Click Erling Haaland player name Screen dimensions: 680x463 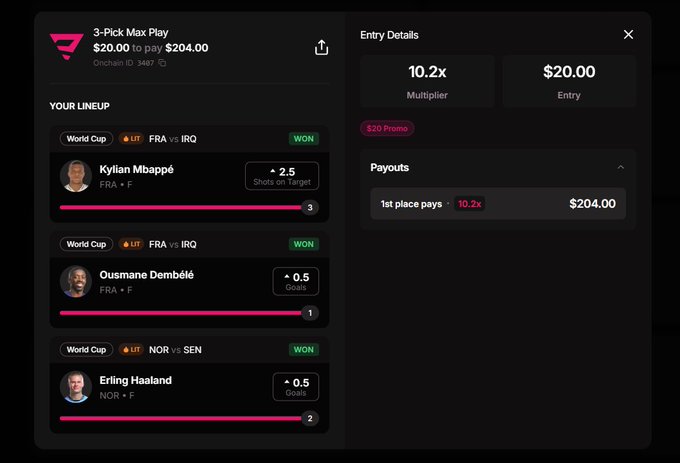click(x=135, y=380)
